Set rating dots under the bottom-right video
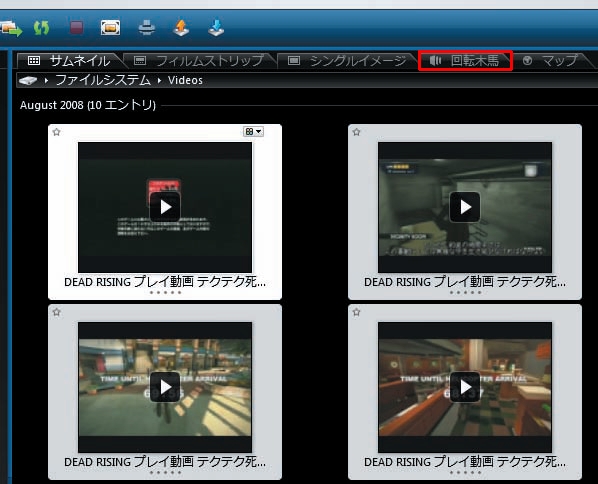This screenshot has width=598, height=484. pos(465,473)
